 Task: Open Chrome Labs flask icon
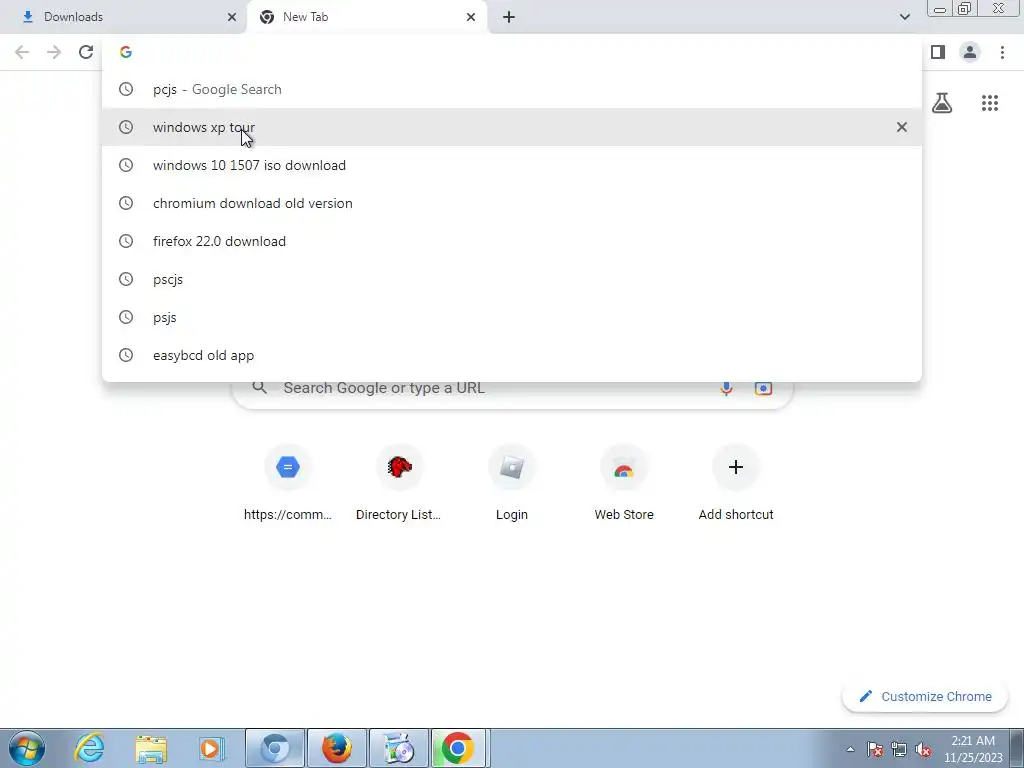click(x=942, y=103)
